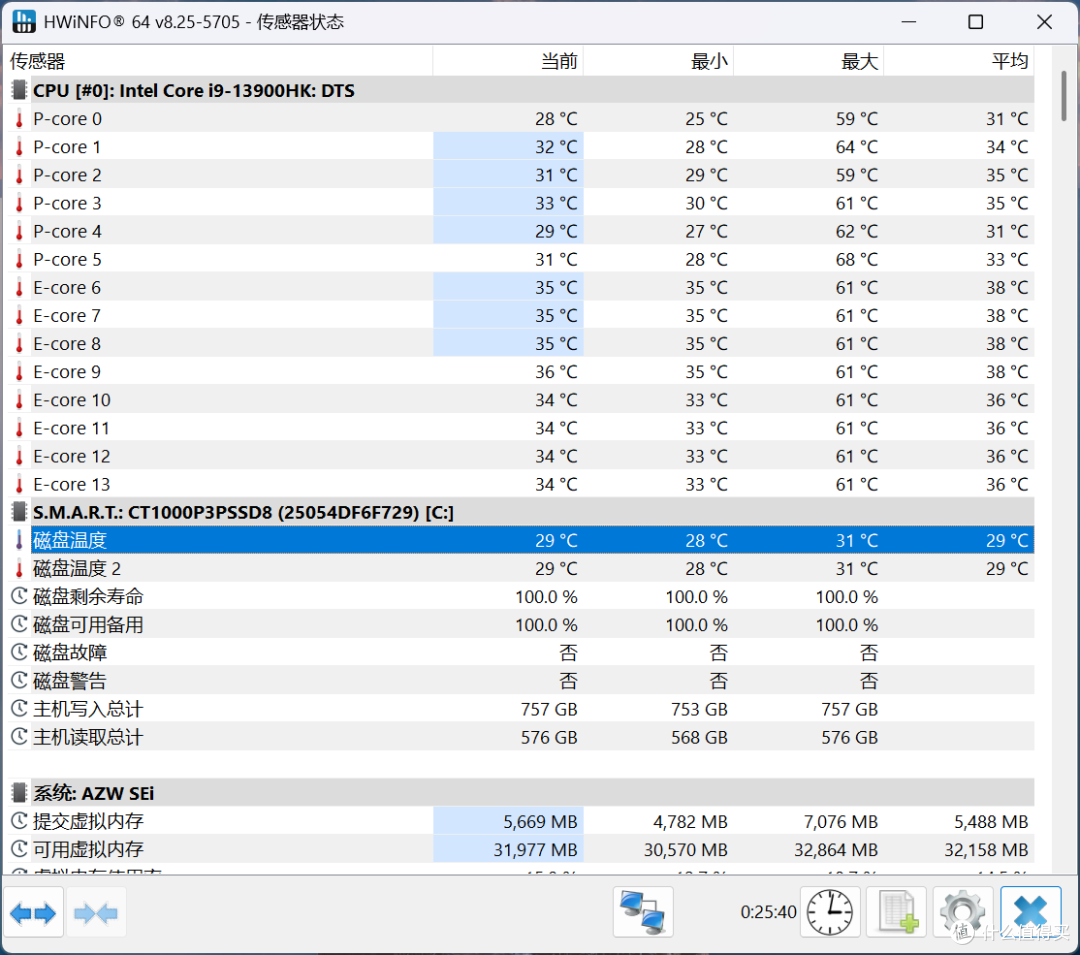
Task: Click the collapse columns inward arrows button
Action: [x=96, y=913]
